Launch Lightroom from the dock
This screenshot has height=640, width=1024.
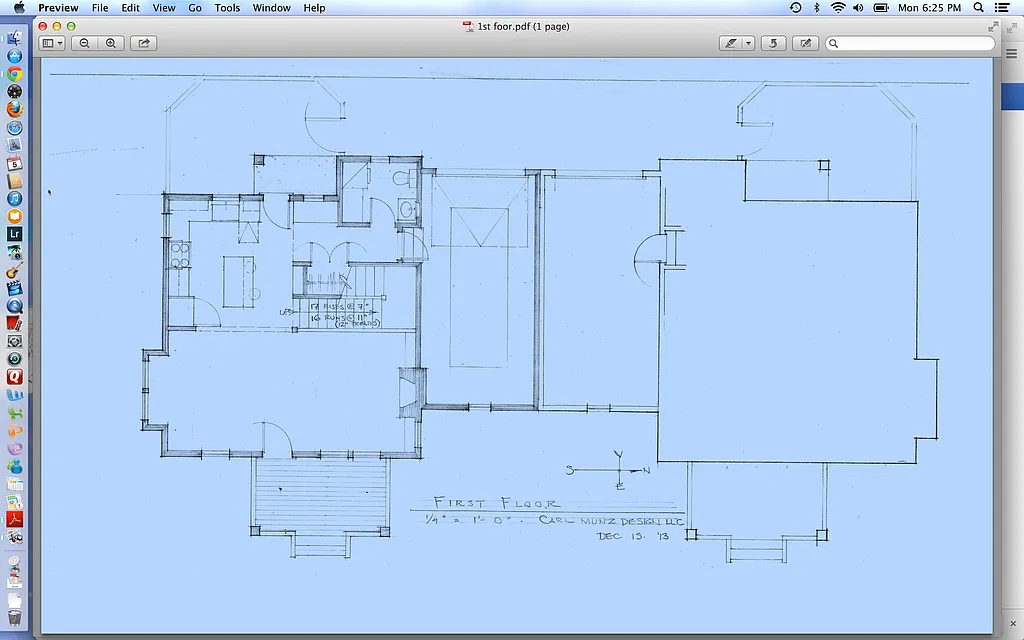(x=15, y=234)
